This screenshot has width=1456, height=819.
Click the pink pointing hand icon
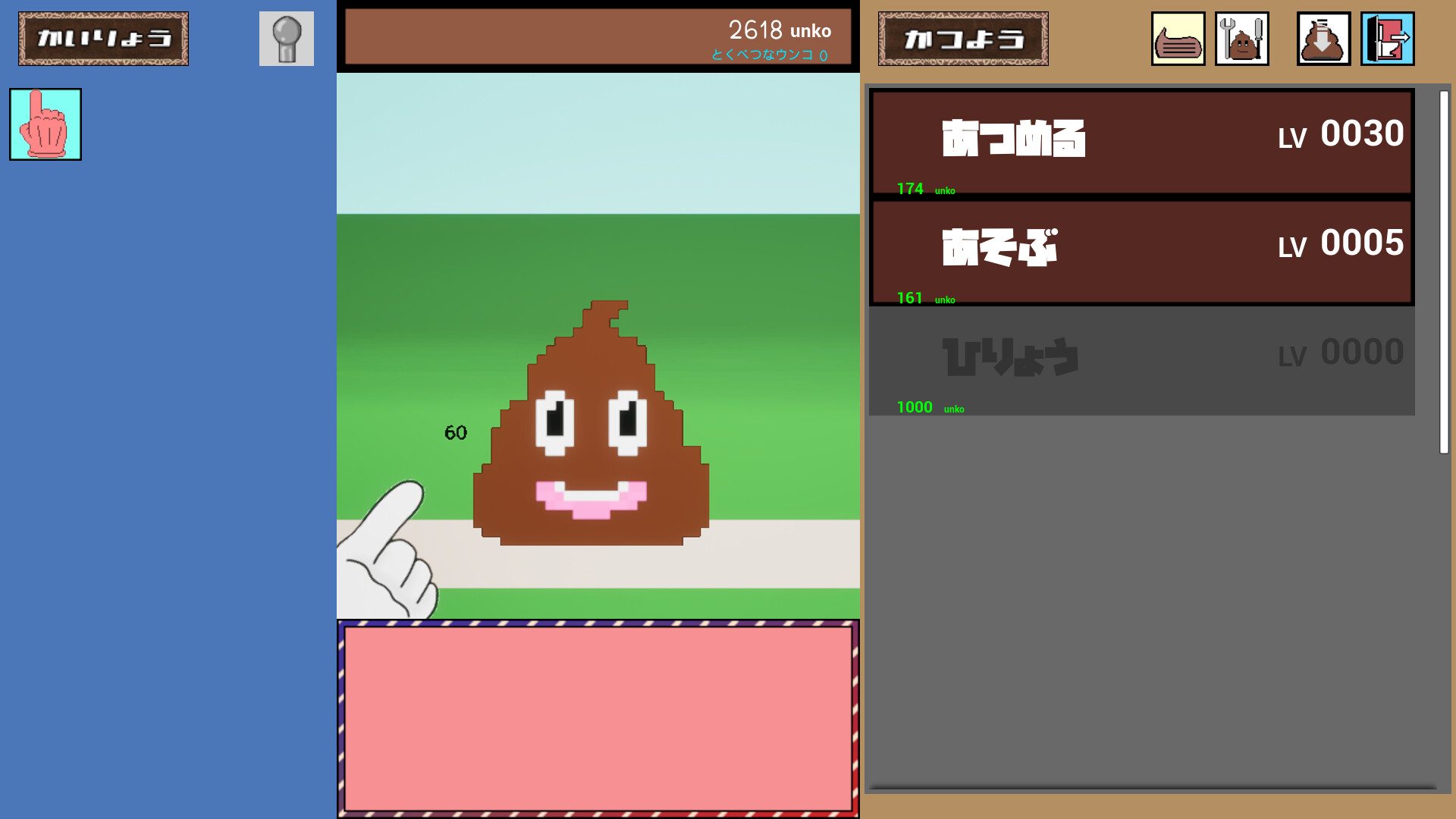click(x=45, y=124)
